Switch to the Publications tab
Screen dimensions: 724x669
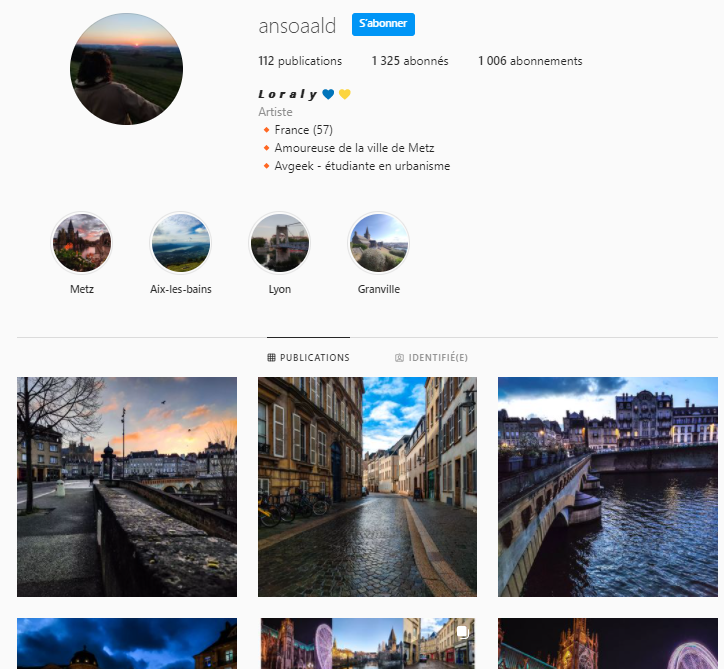coord(308,357)
